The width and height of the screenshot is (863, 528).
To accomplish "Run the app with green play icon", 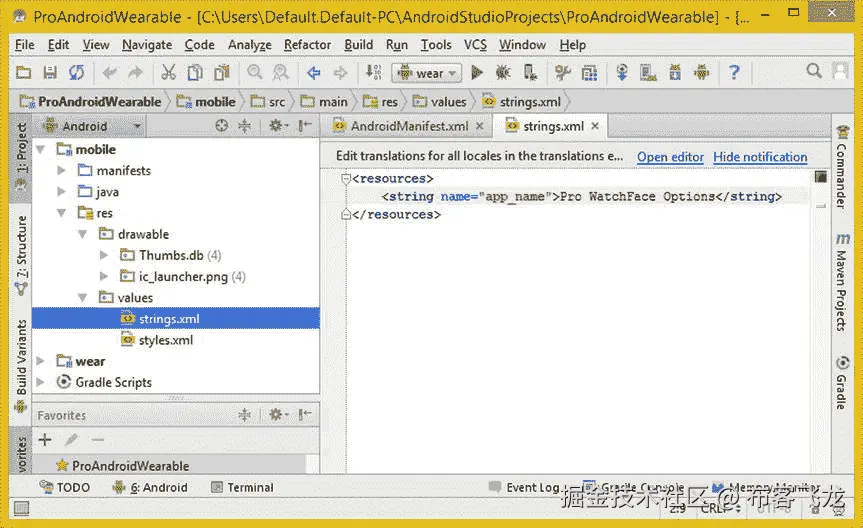I will click(477, 72).
